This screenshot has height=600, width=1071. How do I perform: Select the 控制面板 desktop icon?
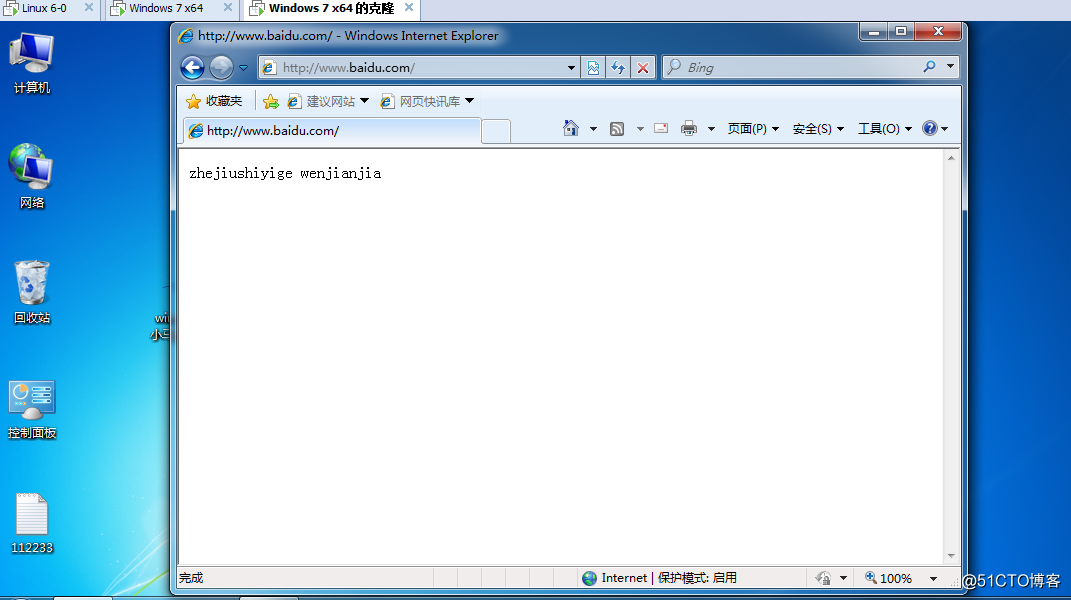(31, 409)
